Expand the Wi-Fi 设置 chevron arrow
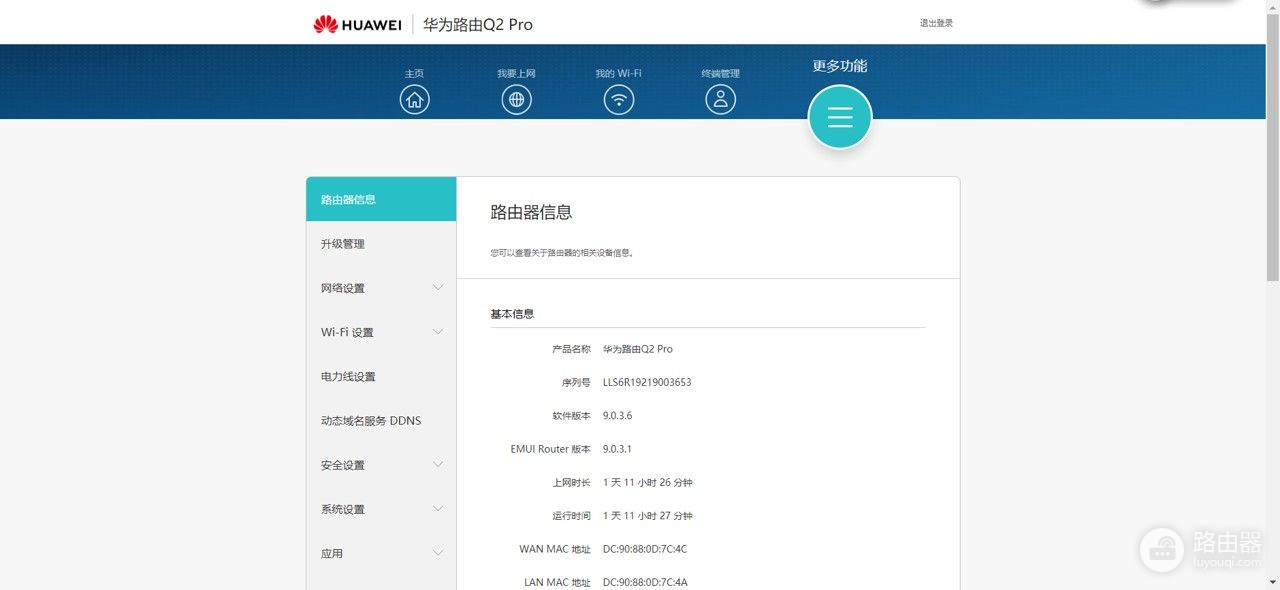This screenshot has height=590, width=1280. pyautogui.click(x=438, y=332)
